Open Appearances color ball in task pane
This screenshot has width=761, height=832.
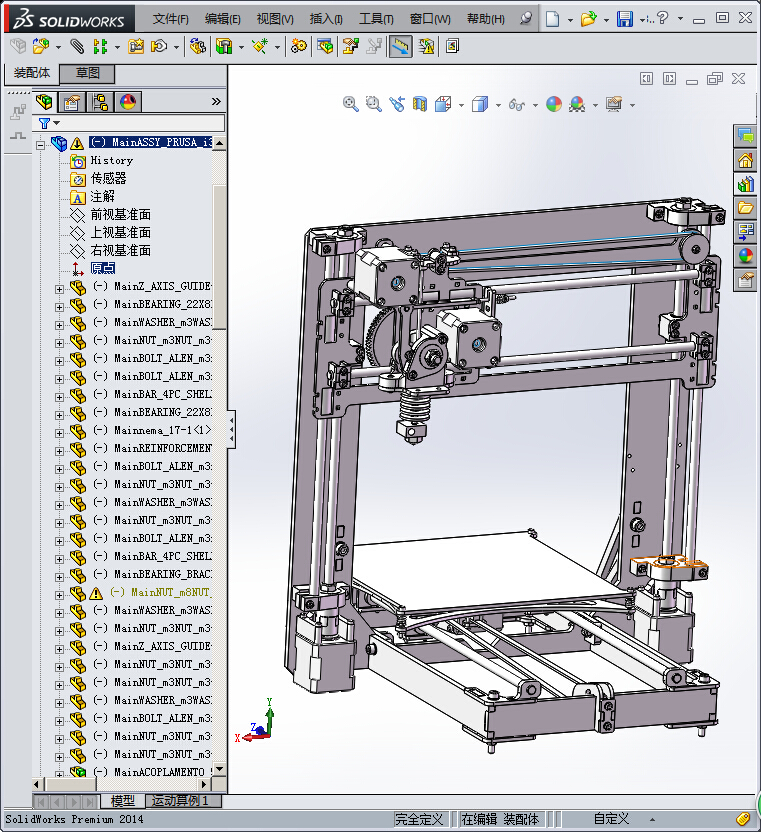[x=745, y=256]
